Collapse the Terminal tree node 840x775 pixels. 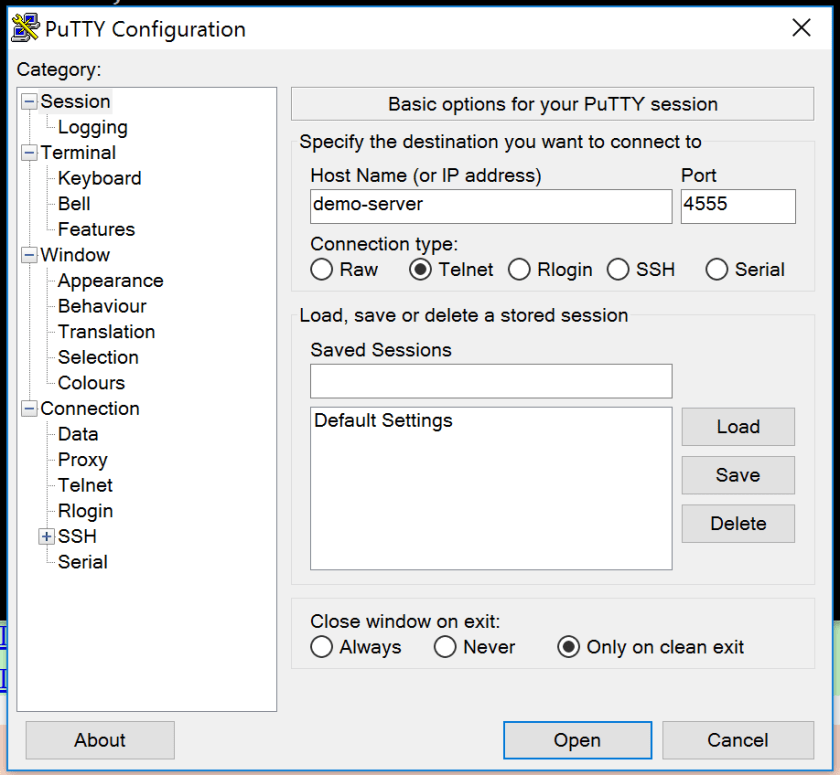click(29, 153)
